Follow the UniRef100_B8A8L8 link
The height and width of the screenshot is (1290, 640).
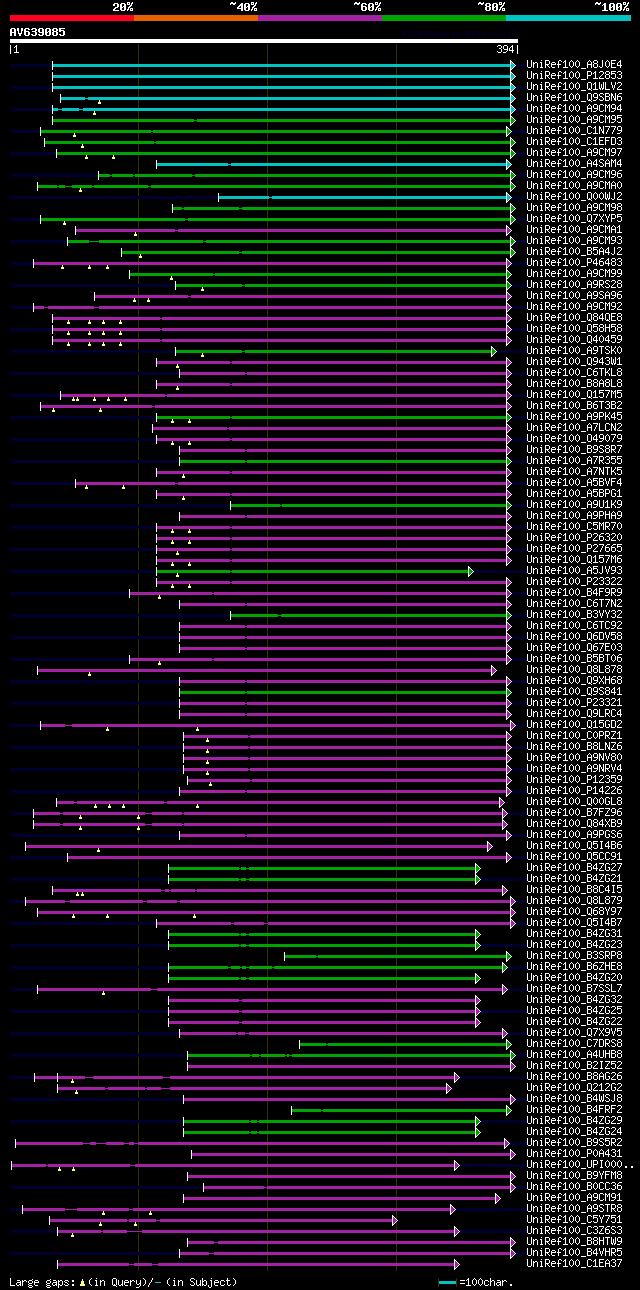[x=573, y=383]
